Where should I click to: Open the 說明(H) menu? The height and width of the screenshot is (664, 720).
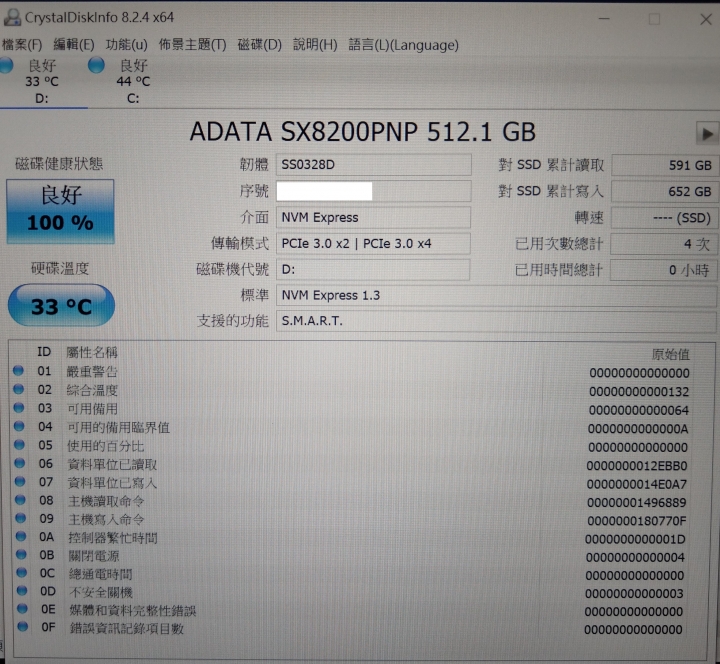[315, 45]
